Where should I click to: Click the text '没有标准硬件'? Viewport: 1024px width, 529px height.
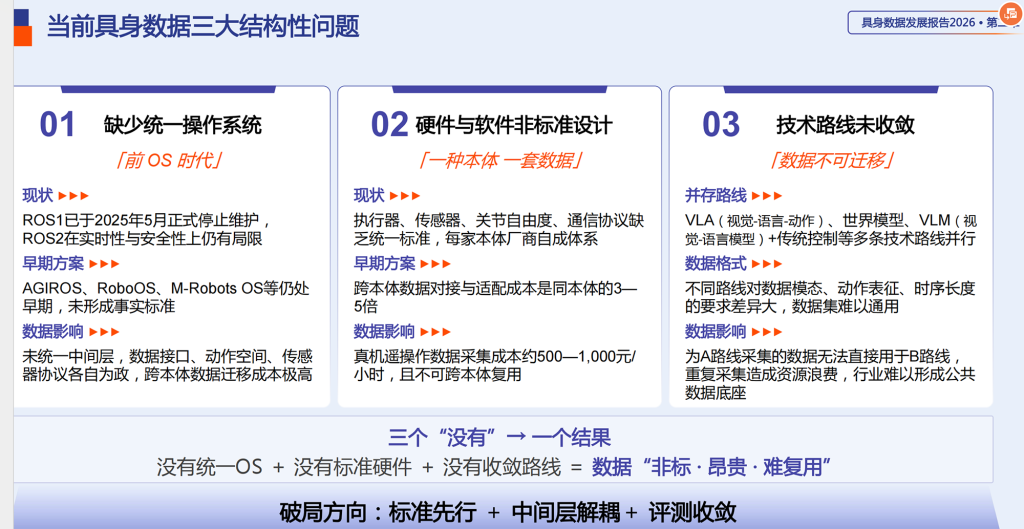pyautogui.click(x=353, y=467)
